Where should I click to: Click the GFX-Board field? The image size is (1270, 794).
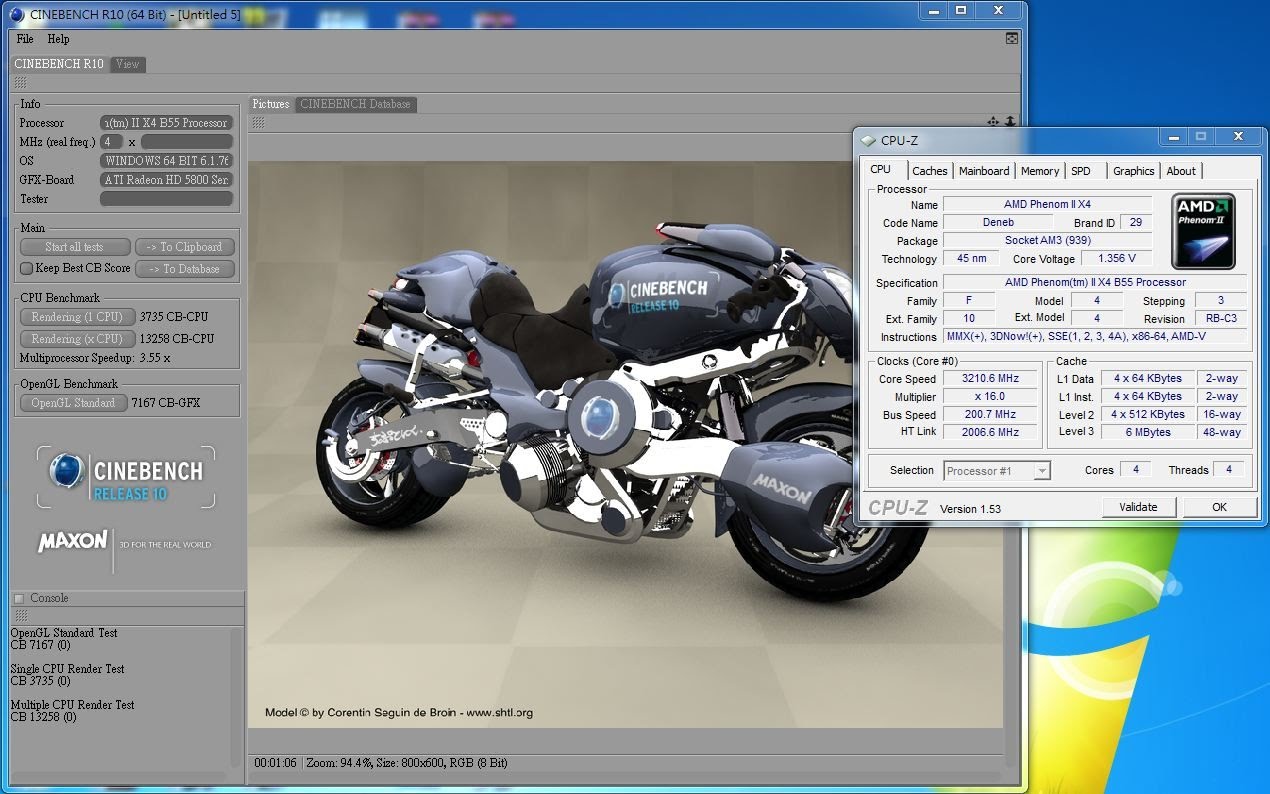point(166,180)
